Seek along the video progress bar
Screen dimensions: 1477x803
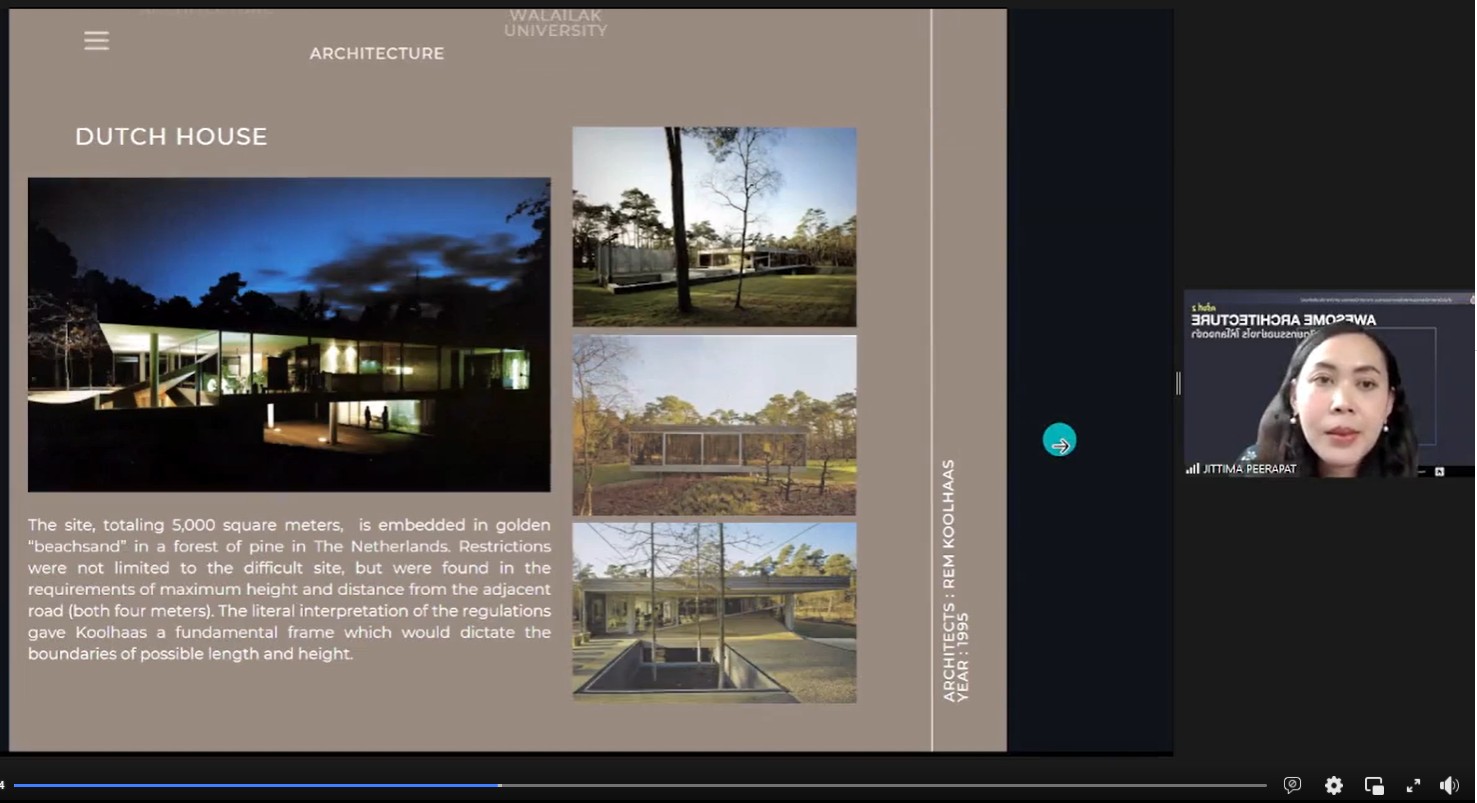[x=640, y=786]
